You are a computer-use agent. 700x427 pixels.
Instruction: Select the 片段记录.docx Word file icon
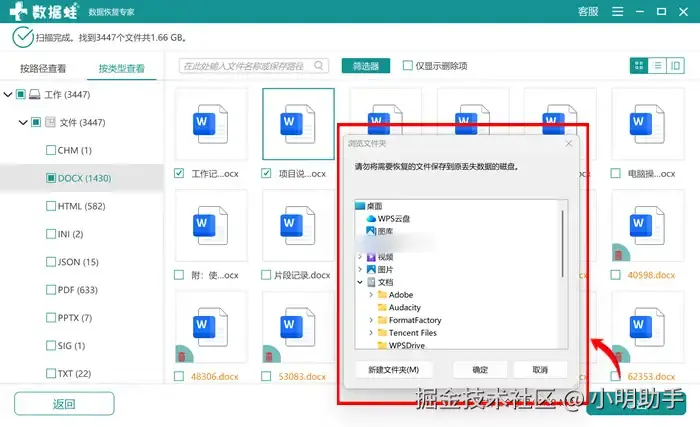pos(298,225)
